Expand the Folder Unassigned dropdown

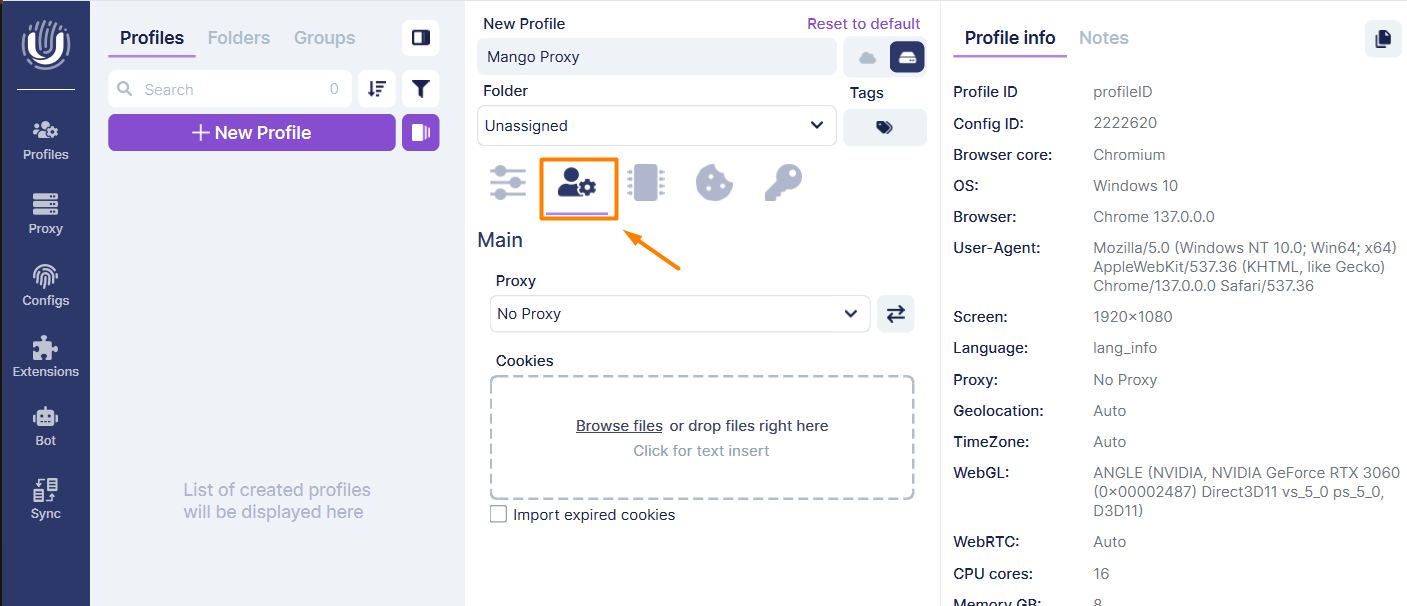click(657, 126)
